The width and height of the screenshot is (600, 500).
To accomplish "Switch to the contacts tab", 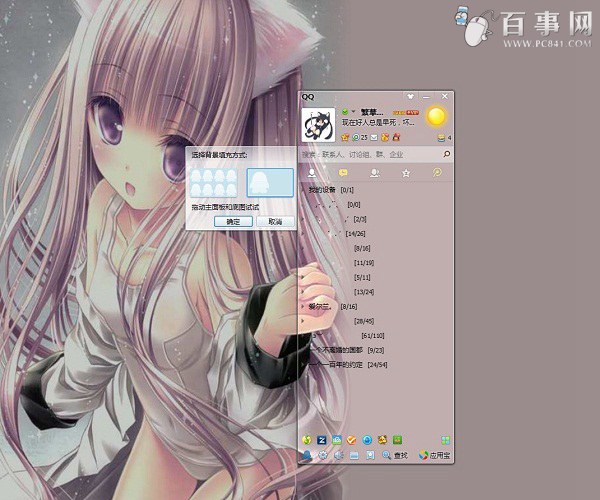I will tap(312, 173).
